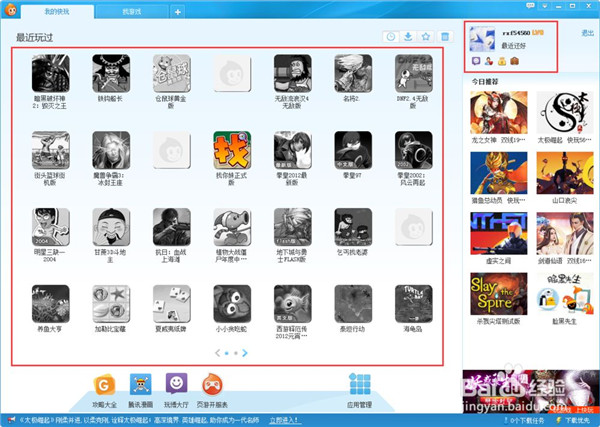Add a new tab with the plus button
Screen dimensions: 600x427
(x=177, y=12)
